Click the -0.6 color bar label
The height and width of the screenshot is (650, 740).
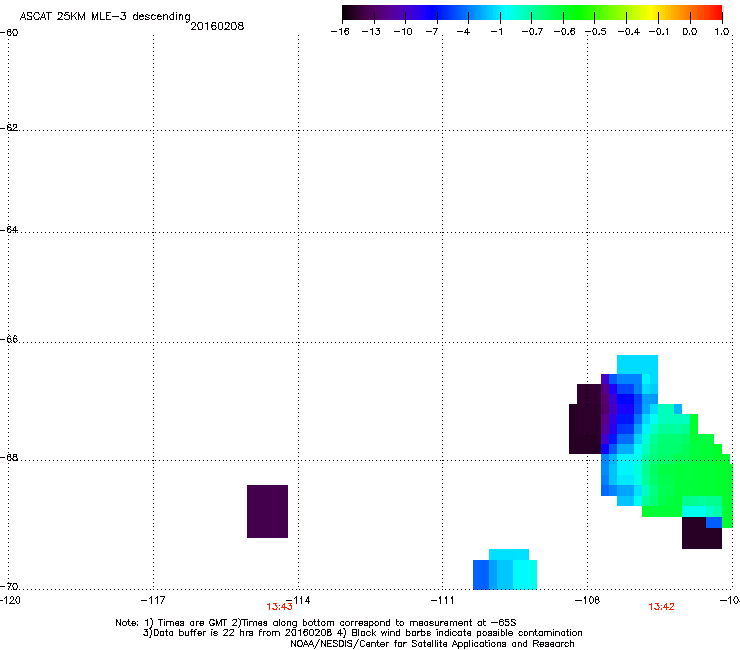click(x=564, y=32)
